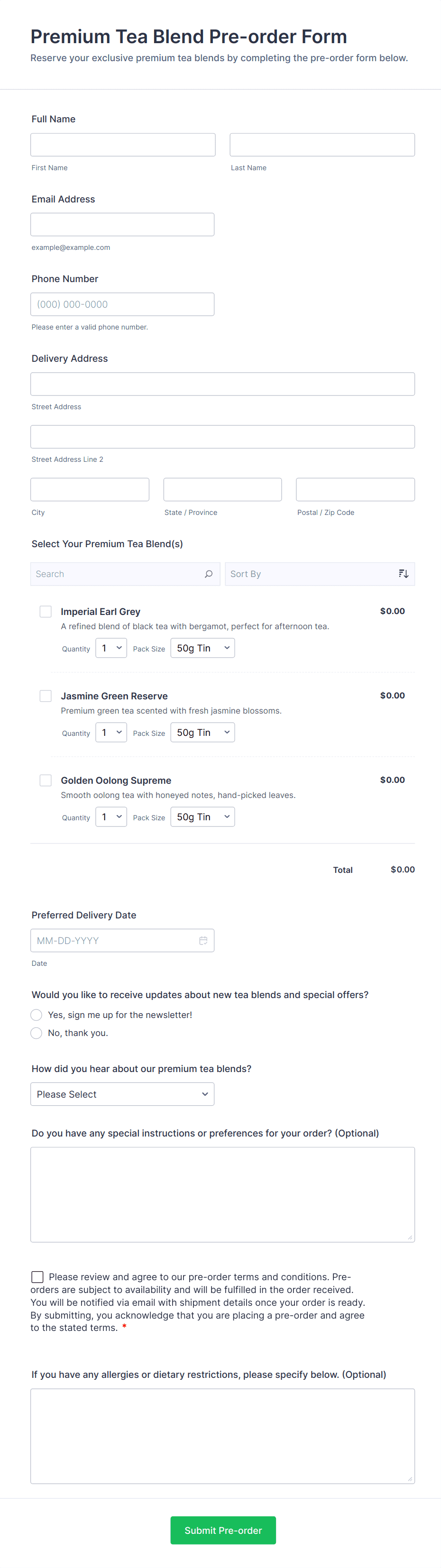Click into the Phone Number field
Viewport: 441px width, 1568px height.
click(x=122, y=304)
